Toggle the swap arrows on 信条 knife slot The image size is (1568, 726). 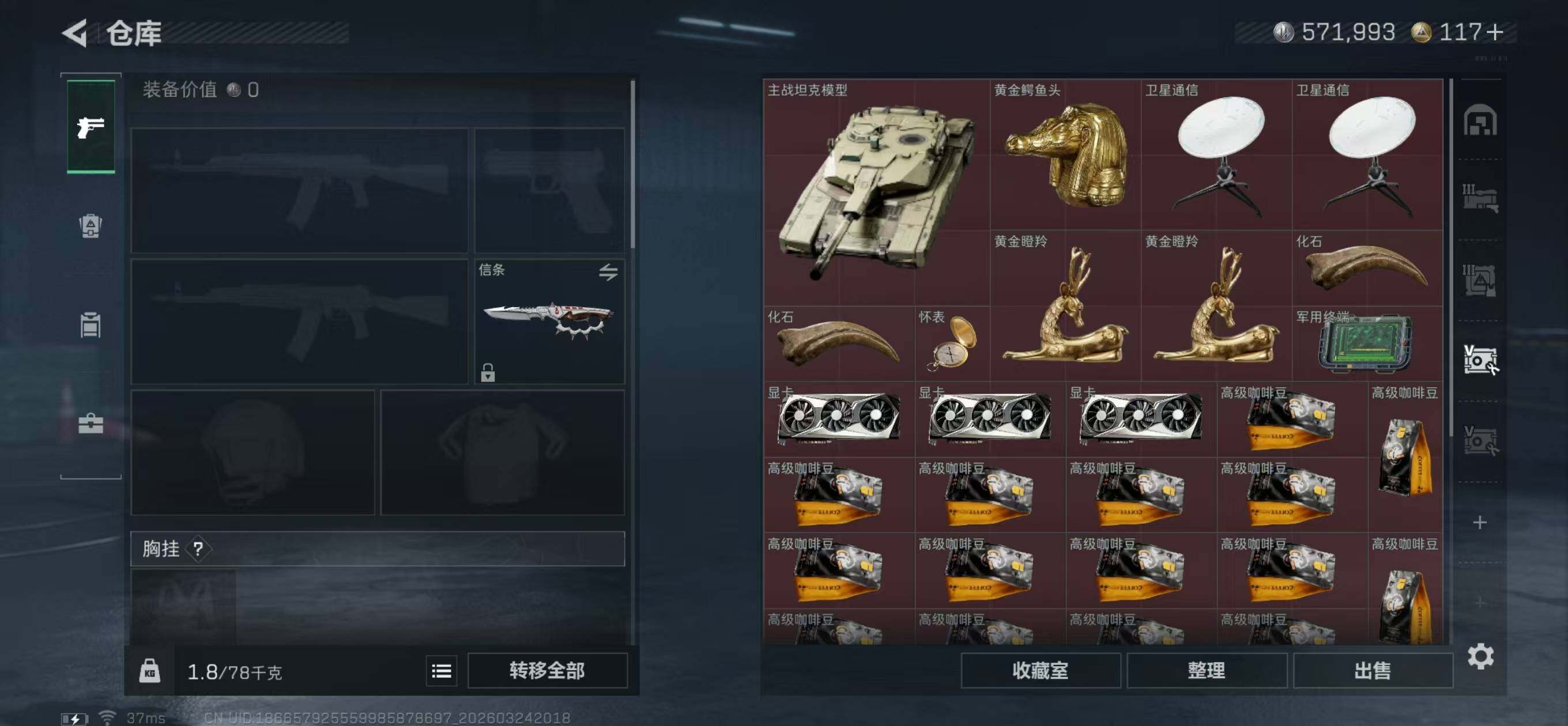(608, 271)
